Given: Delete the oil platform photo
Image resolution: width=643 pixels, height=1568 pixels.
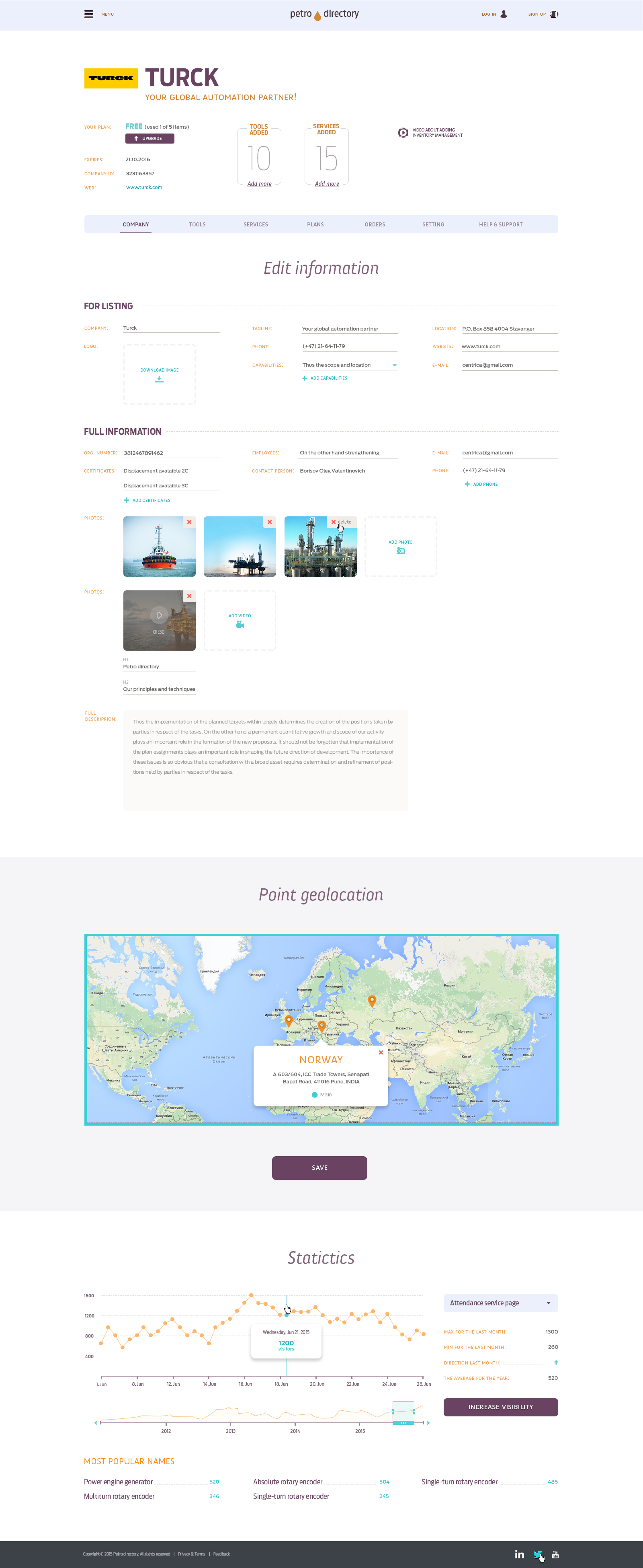Looking at the screenshot, I should click(x=270, y=522).
